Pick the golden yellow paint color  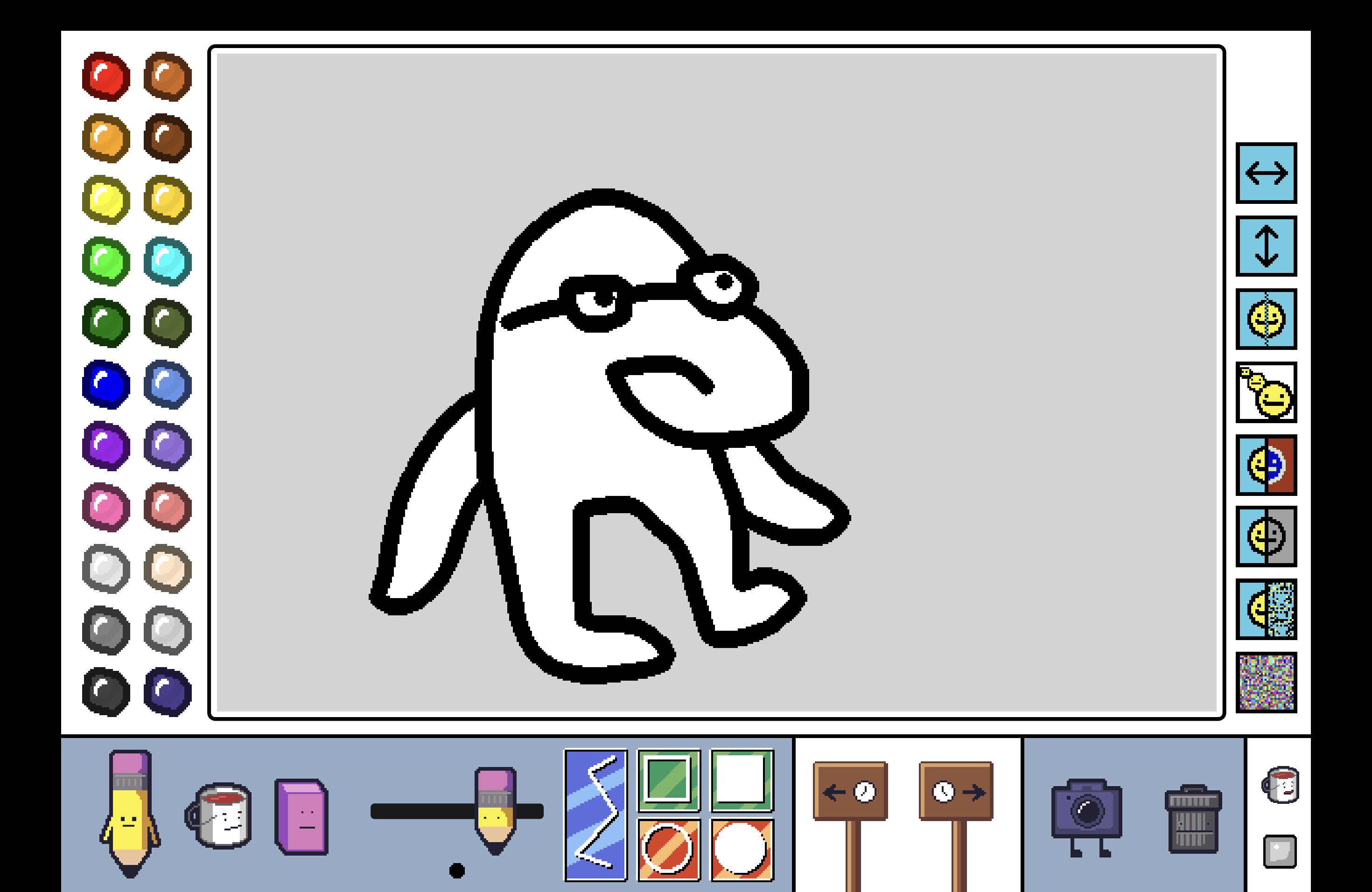pyautogui.click(x=167, y=199)
